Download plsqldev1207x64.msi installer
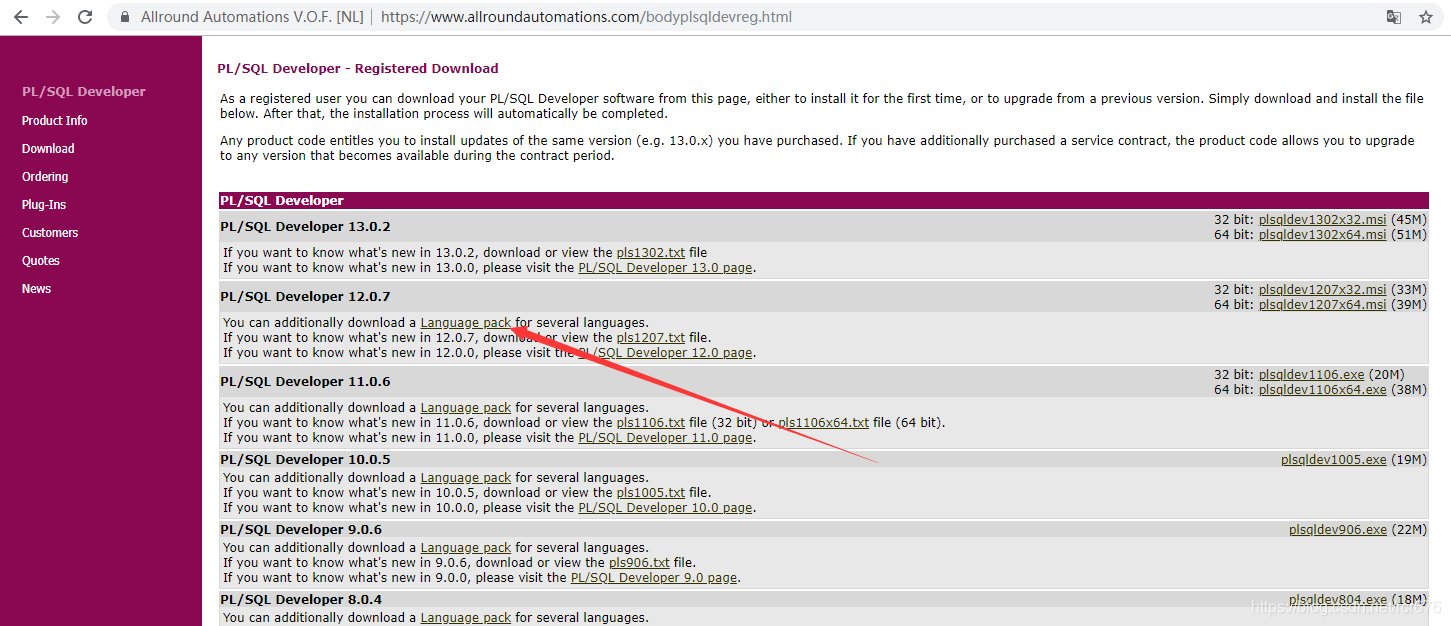Viewport: 1451px width, 626px height. pos(1322,305)
